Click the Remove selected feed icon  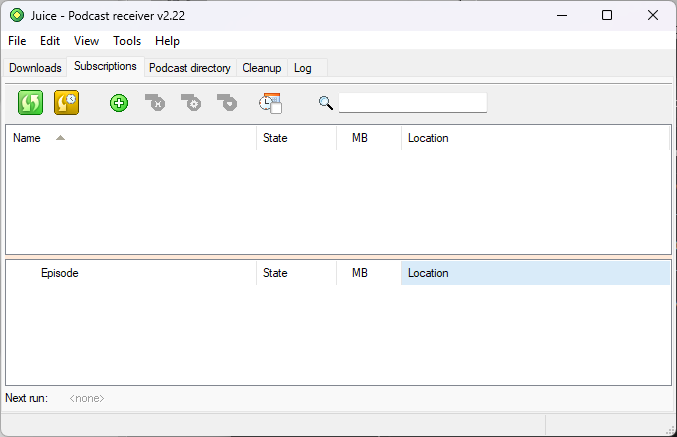coord(155,103)
